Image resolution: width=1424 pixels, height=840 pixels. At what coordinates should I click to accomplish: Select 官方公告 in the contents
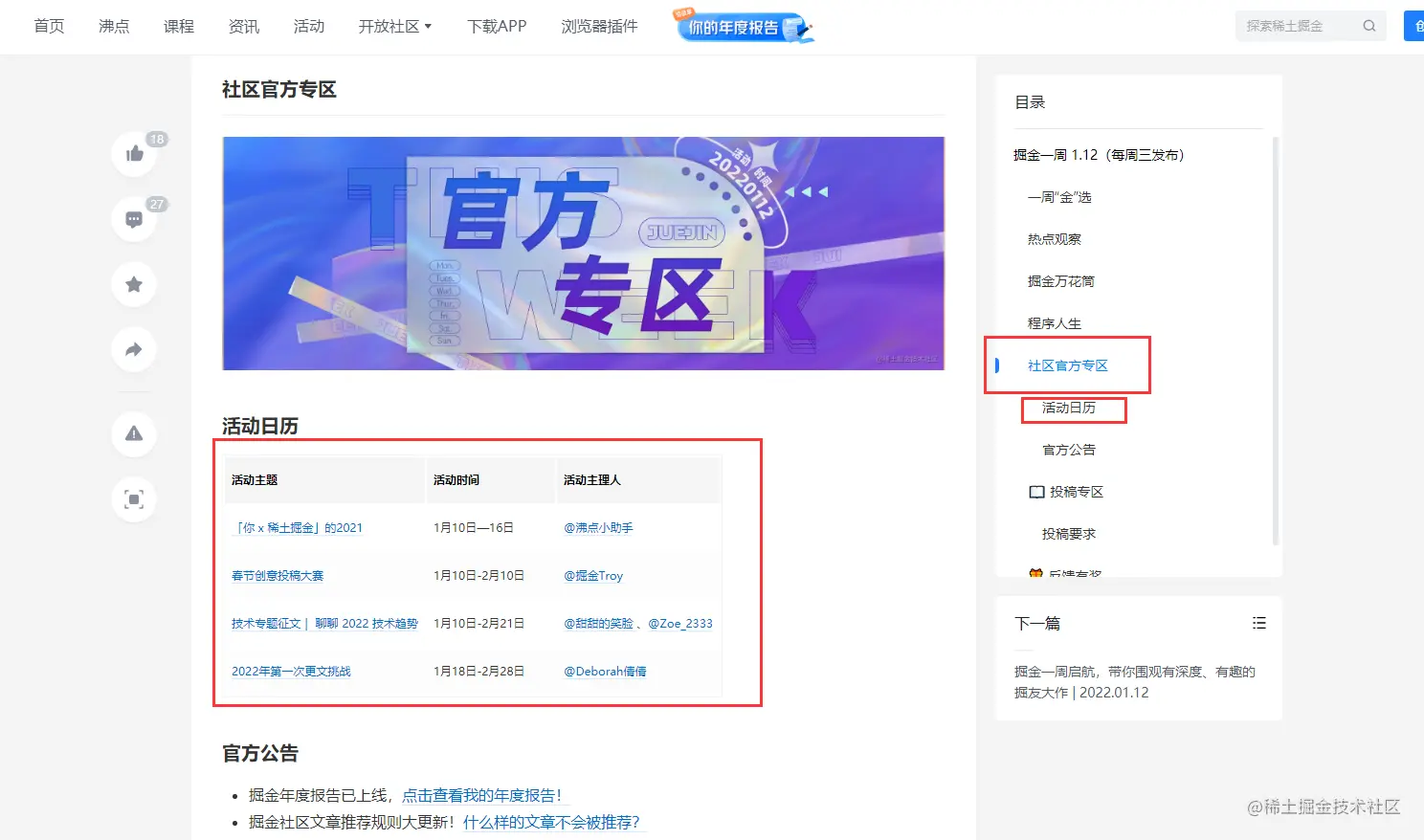pos(1069,450)
